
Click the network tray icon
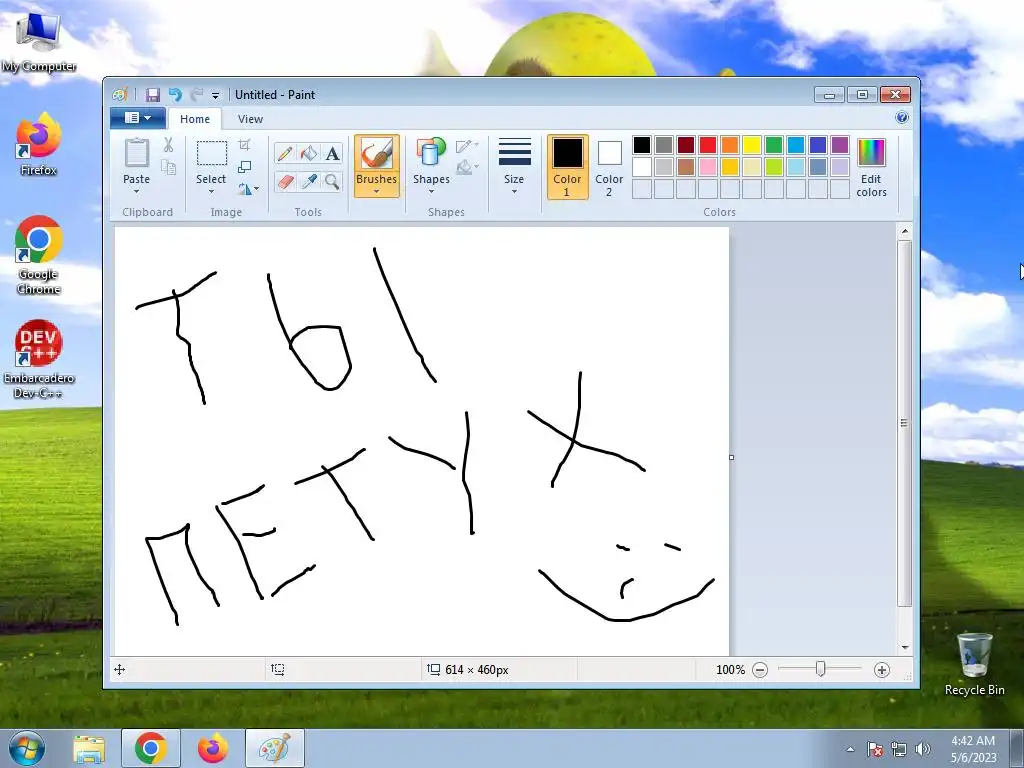[x=899, y=749]
